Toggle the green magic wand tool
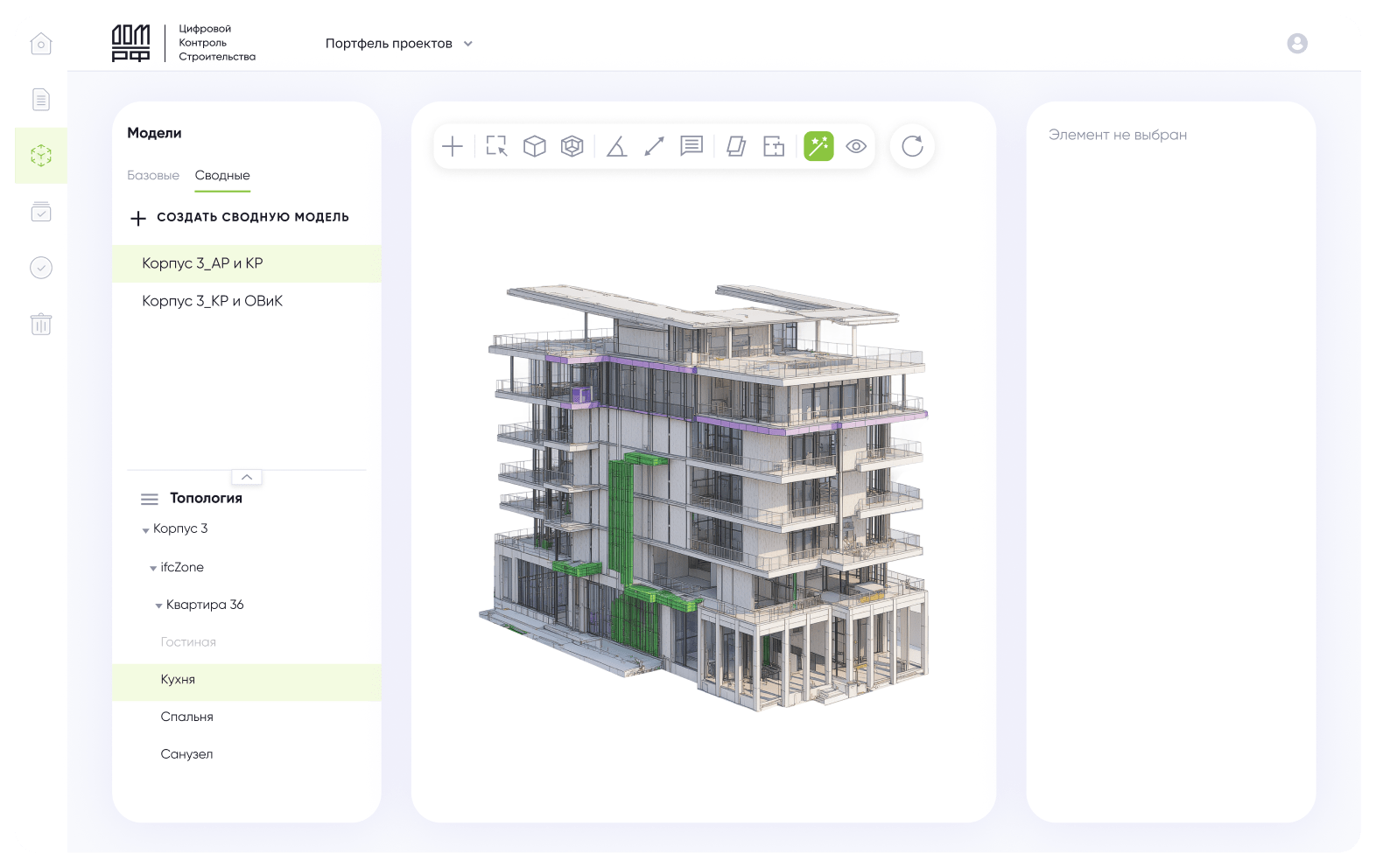 [x=818, y=146]
